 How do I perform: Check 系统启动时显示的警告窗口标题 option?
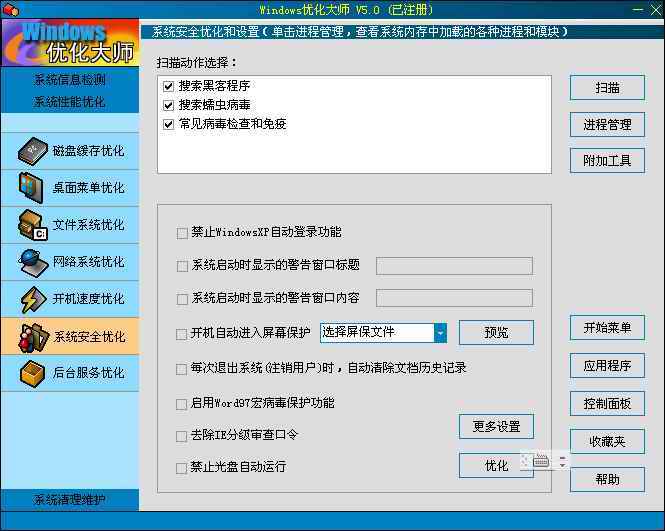pos(182,266)
